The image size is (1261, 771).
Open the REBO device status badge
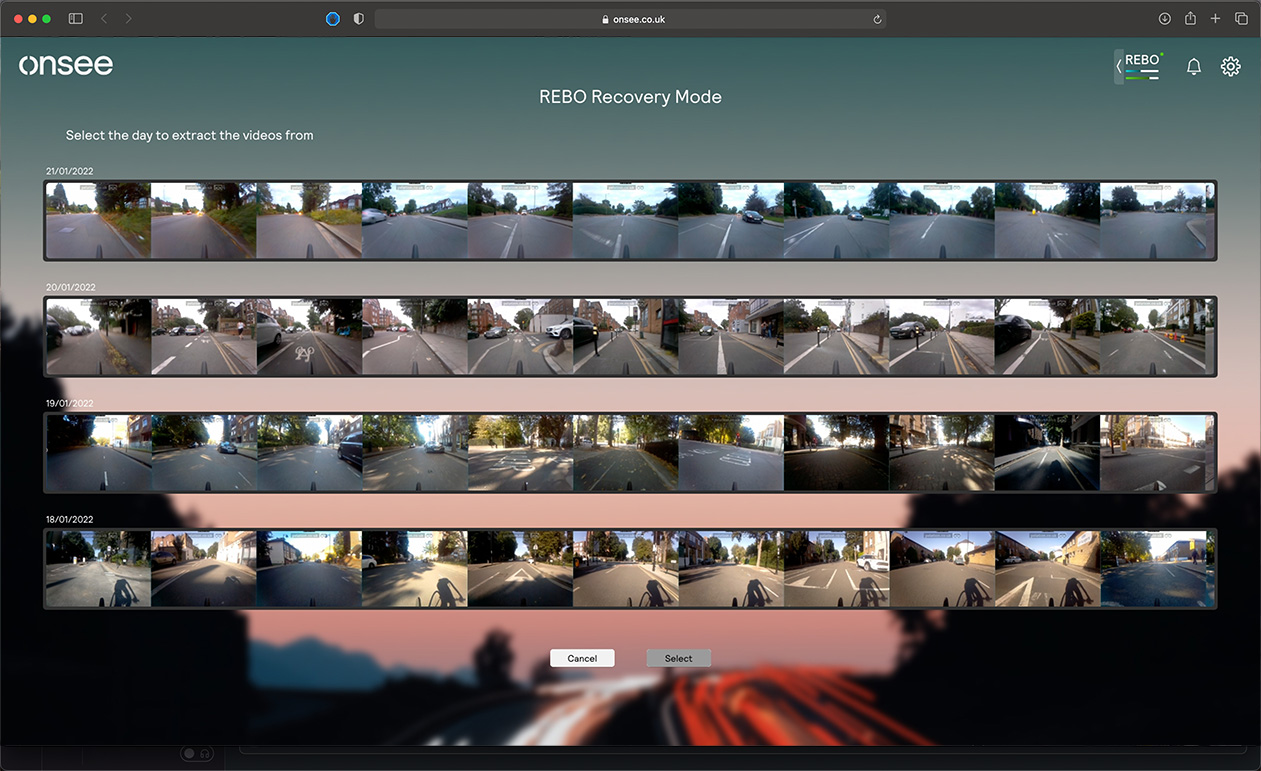click(1140, 64)
